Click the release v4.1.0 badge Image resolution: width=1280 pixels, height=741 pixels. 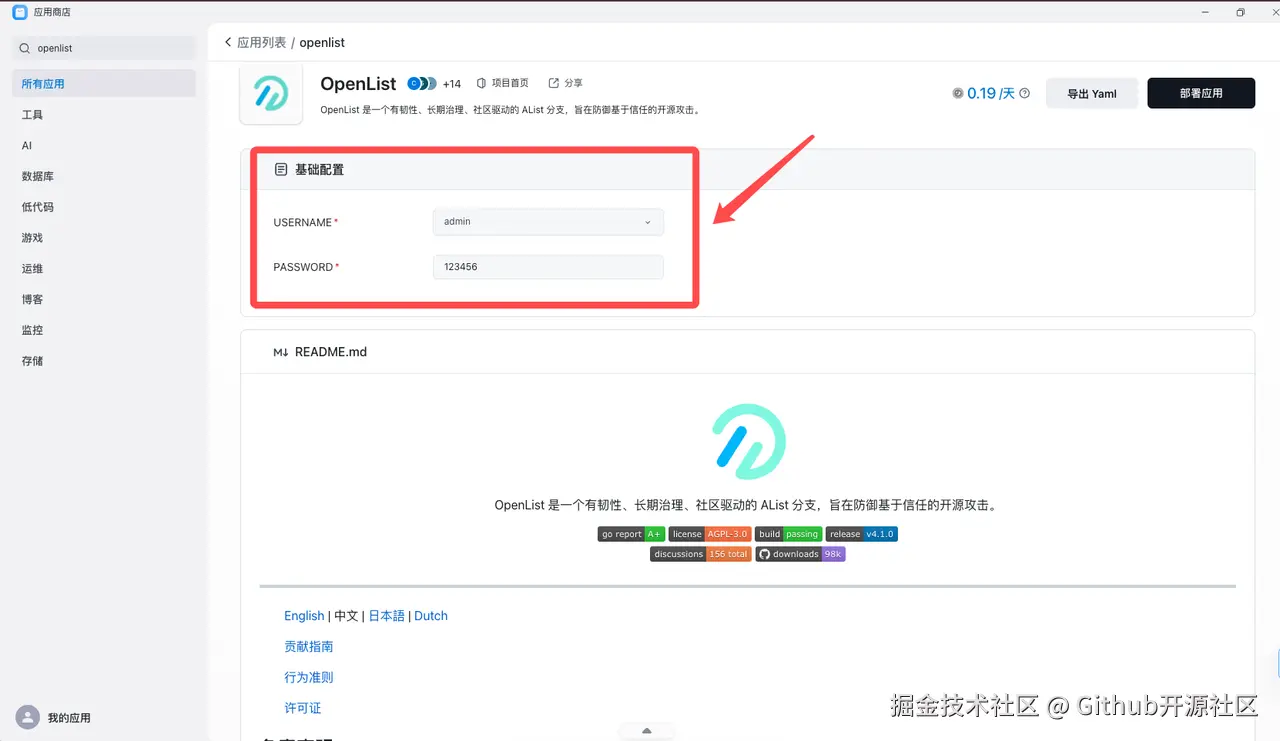pos(862,534)
